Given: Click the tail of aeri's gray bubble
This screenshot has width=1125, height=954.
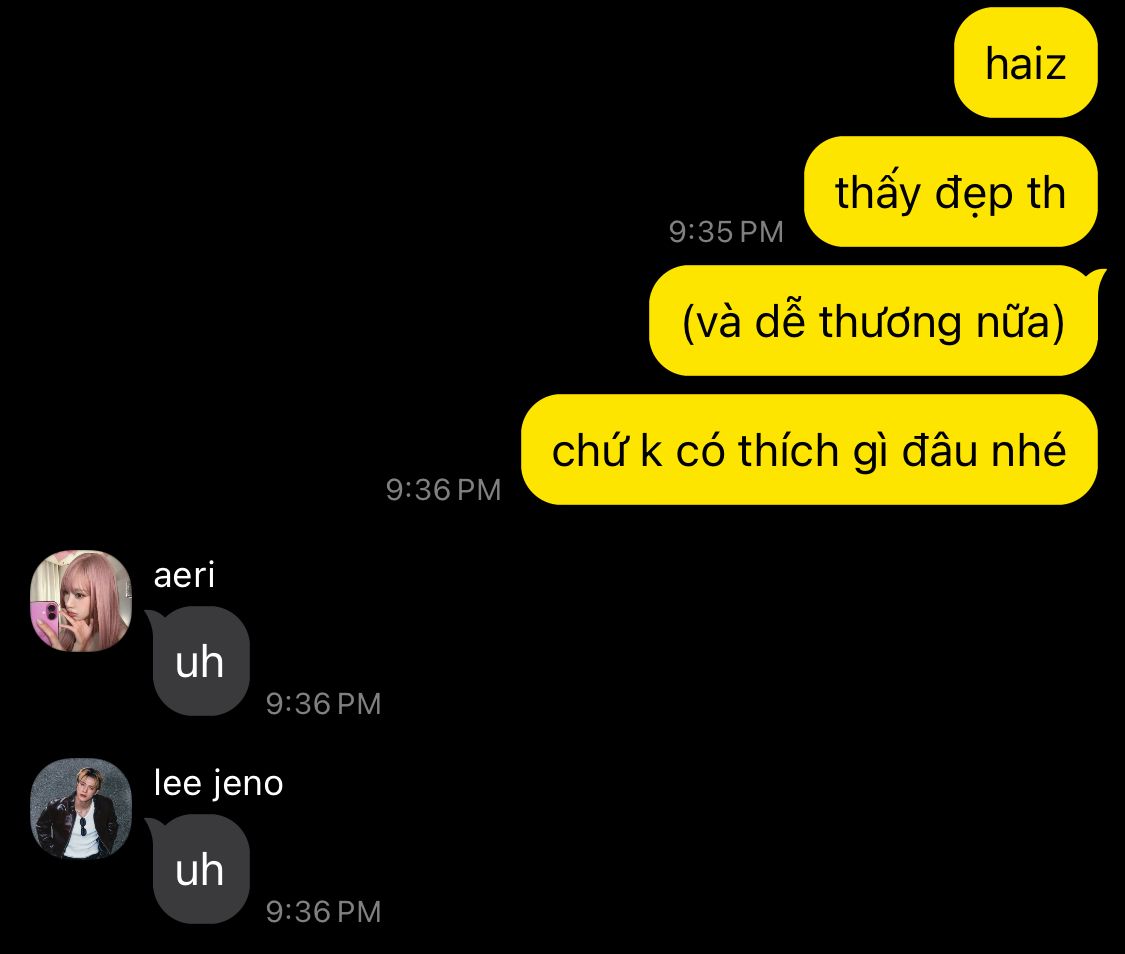Looking at the screenshot, I should pyautogui.click(x=154, y=618).
